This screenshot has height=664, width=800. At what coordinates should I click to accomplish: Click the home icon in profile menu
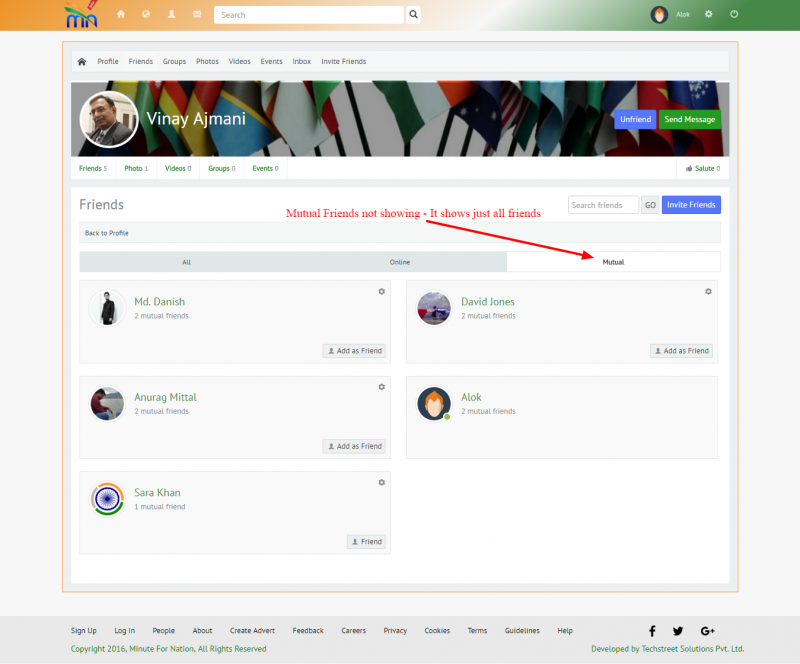[82, 62]
